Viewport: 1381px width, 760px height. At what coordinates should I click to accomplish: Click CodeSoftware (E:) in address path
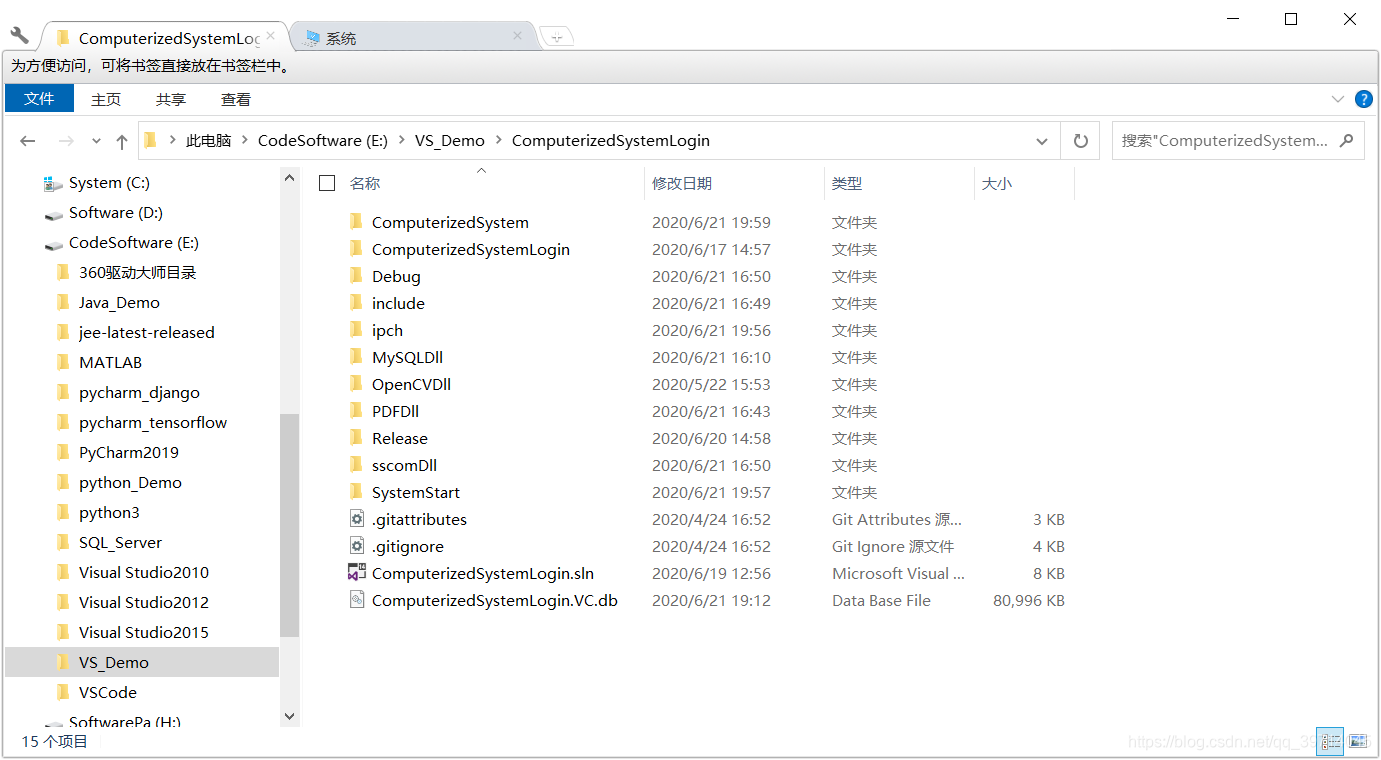point(322,141)
